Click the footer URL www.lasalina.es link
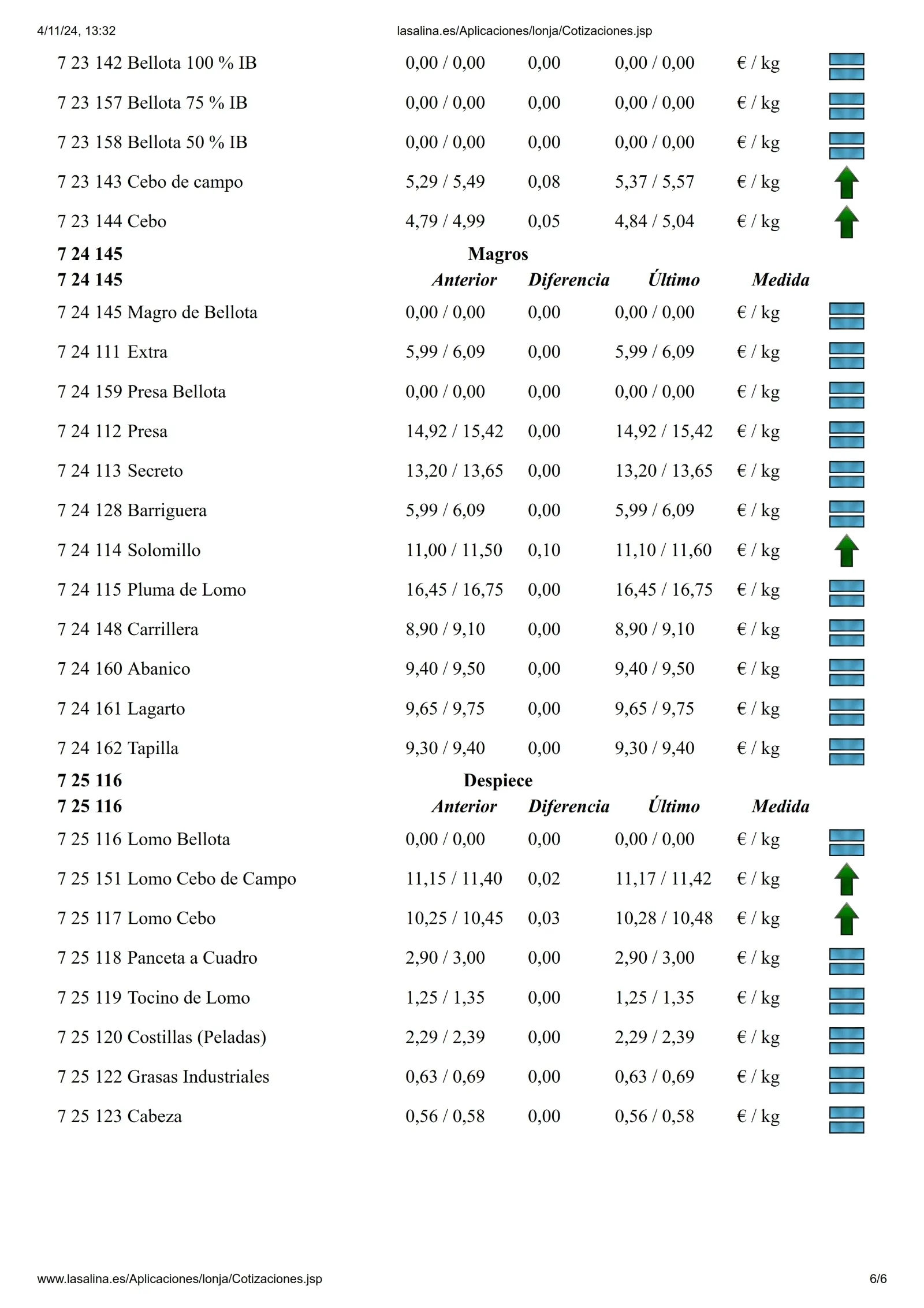This screenshot has width=924, height=1308. click(180, 1279)
